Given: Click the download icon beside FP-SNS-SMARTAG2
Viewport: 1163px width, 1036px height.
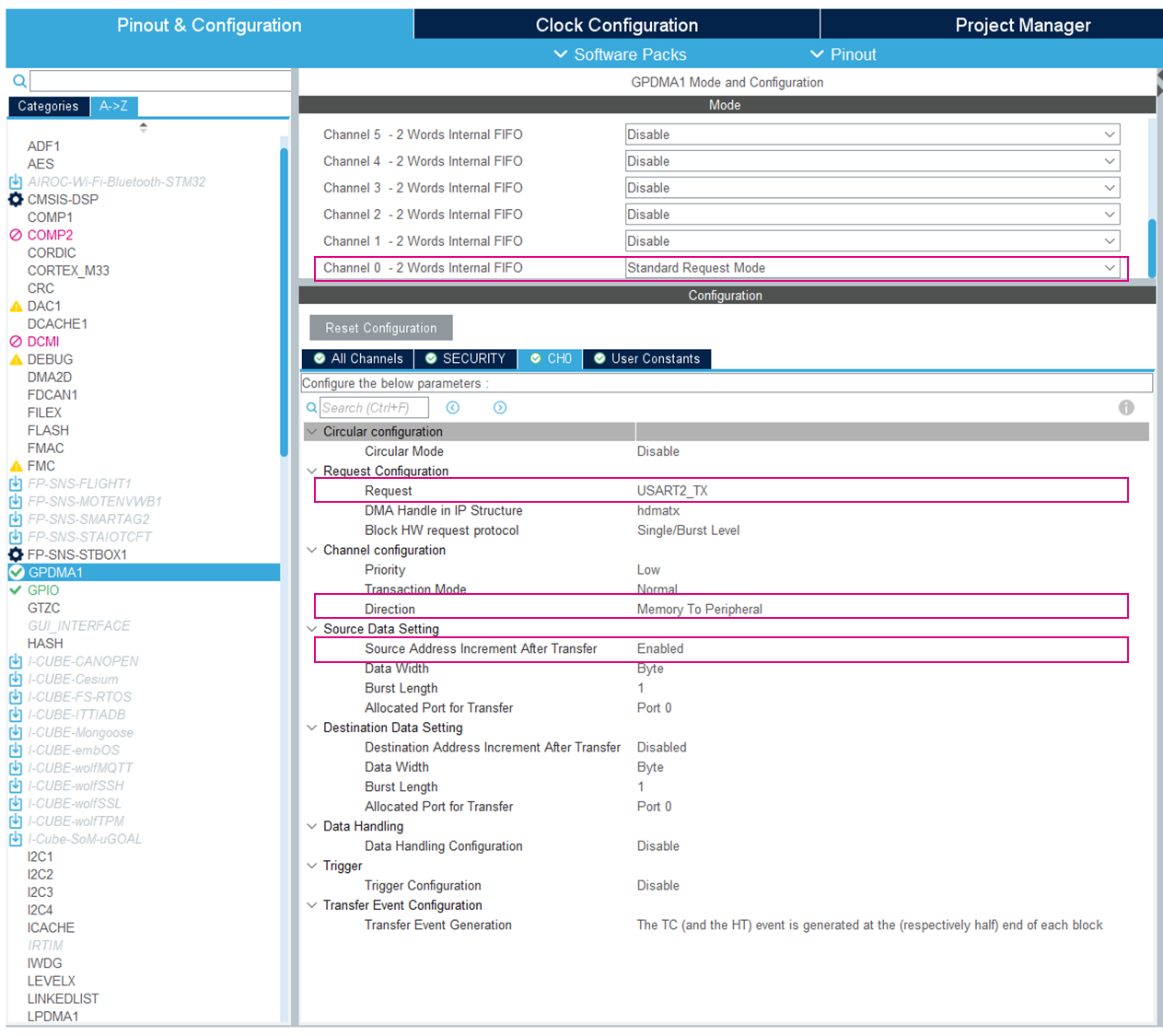Looking at the screenshot, I should click(16, 518).
